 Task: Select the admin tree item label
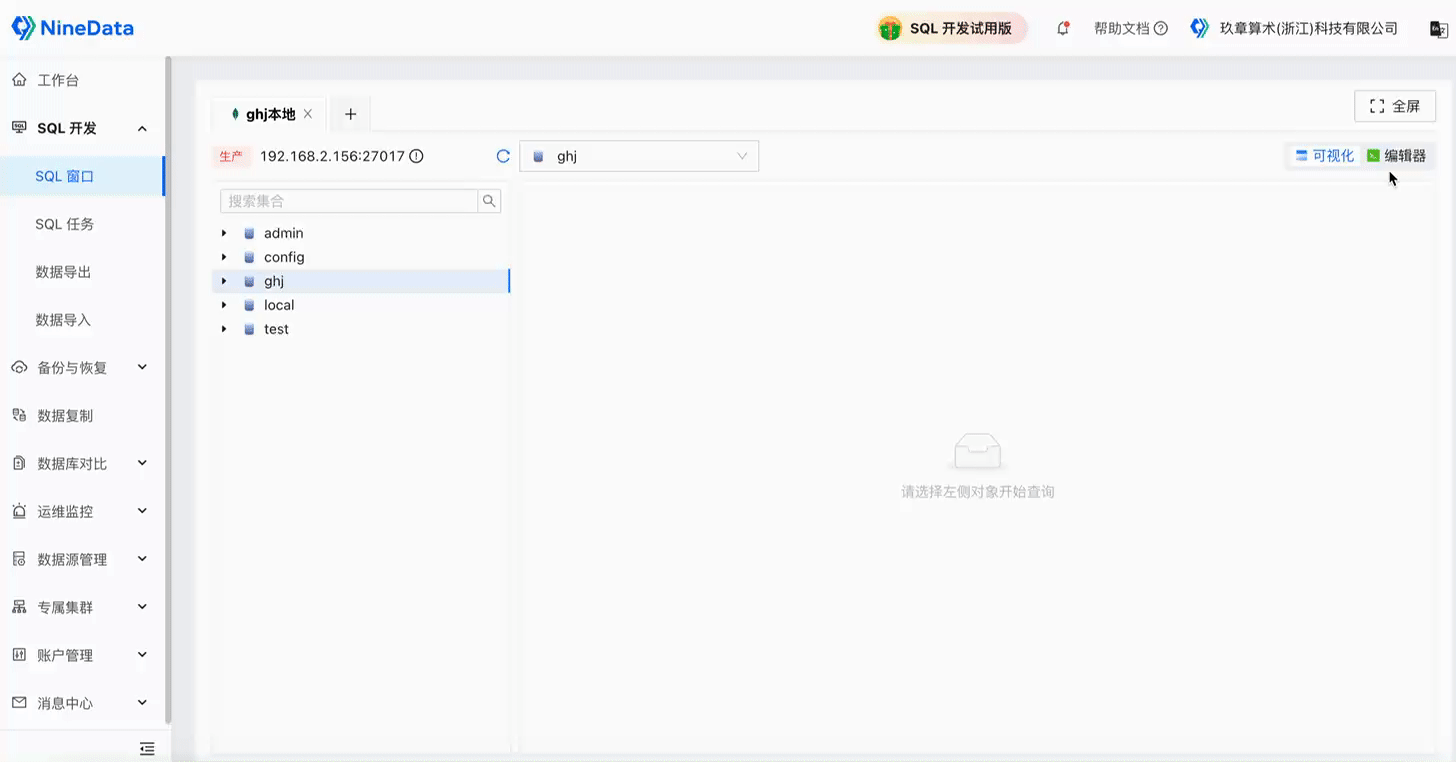click(x=284, y=233)
